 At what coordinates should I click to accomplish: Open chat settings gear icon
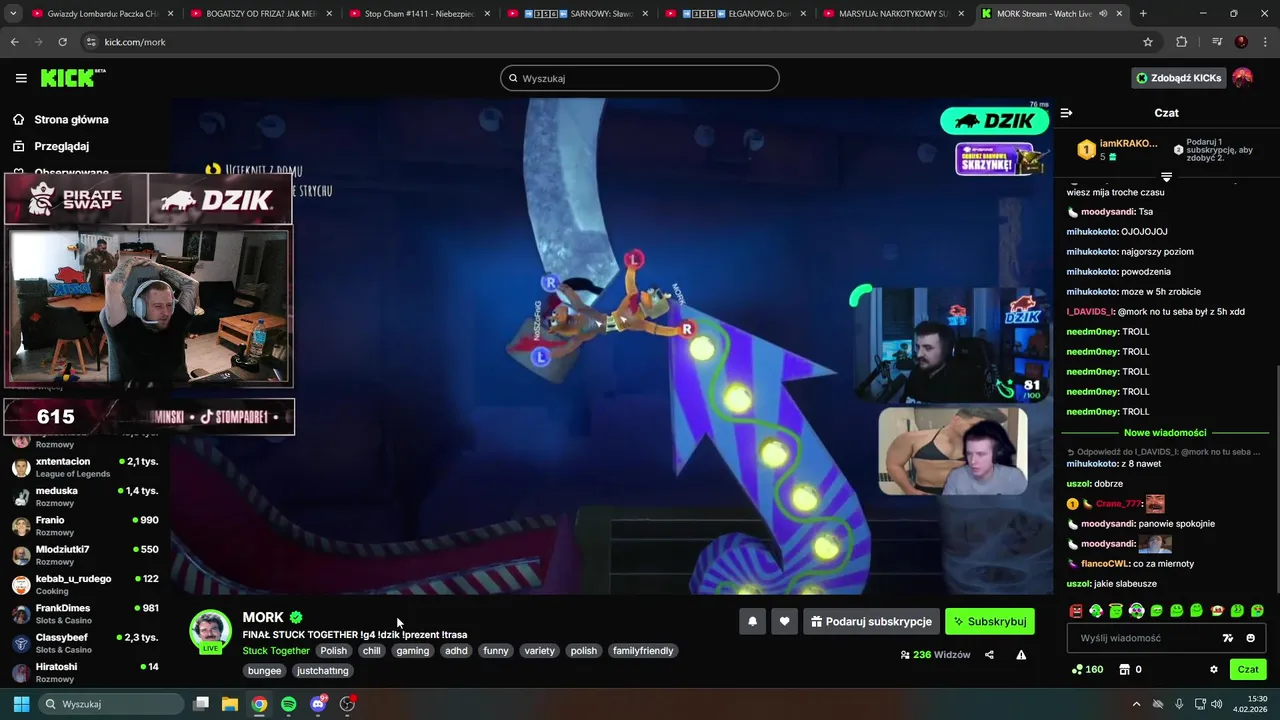click(1214, 670)
